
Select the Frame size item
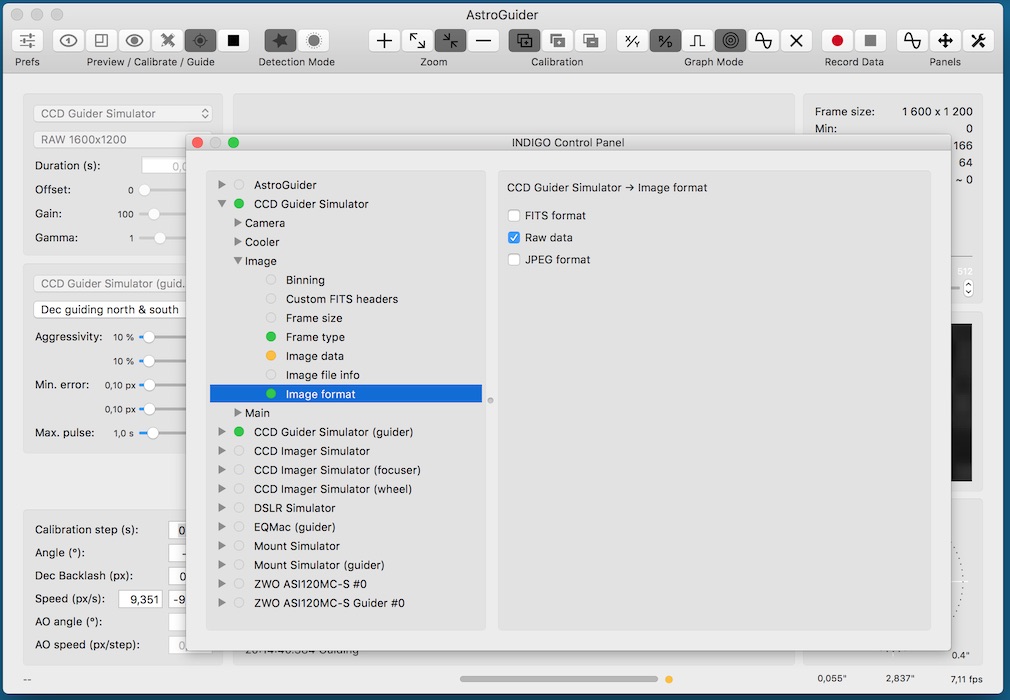(x=314, y=318)
